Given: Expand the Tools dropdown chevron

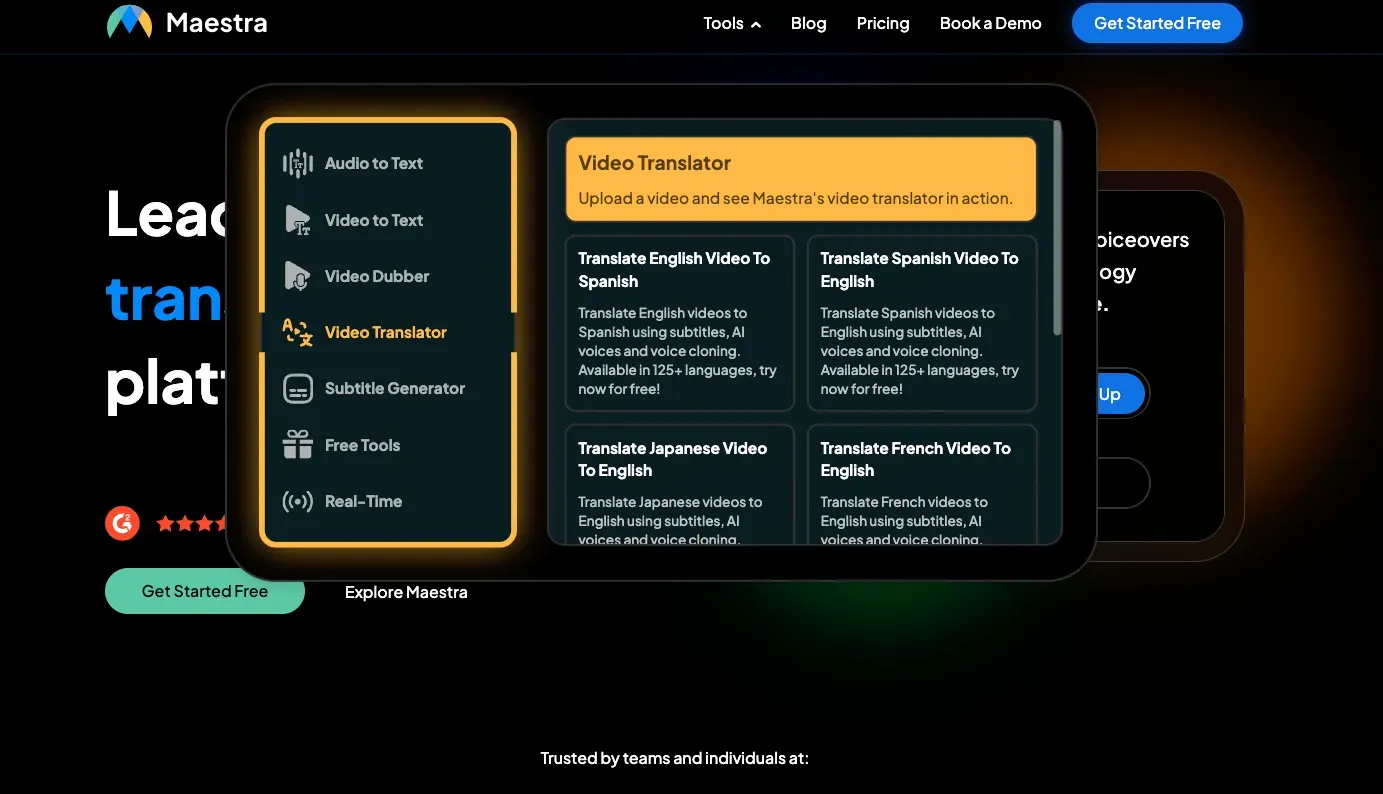Looking at the screenshot, I should 756,24.
